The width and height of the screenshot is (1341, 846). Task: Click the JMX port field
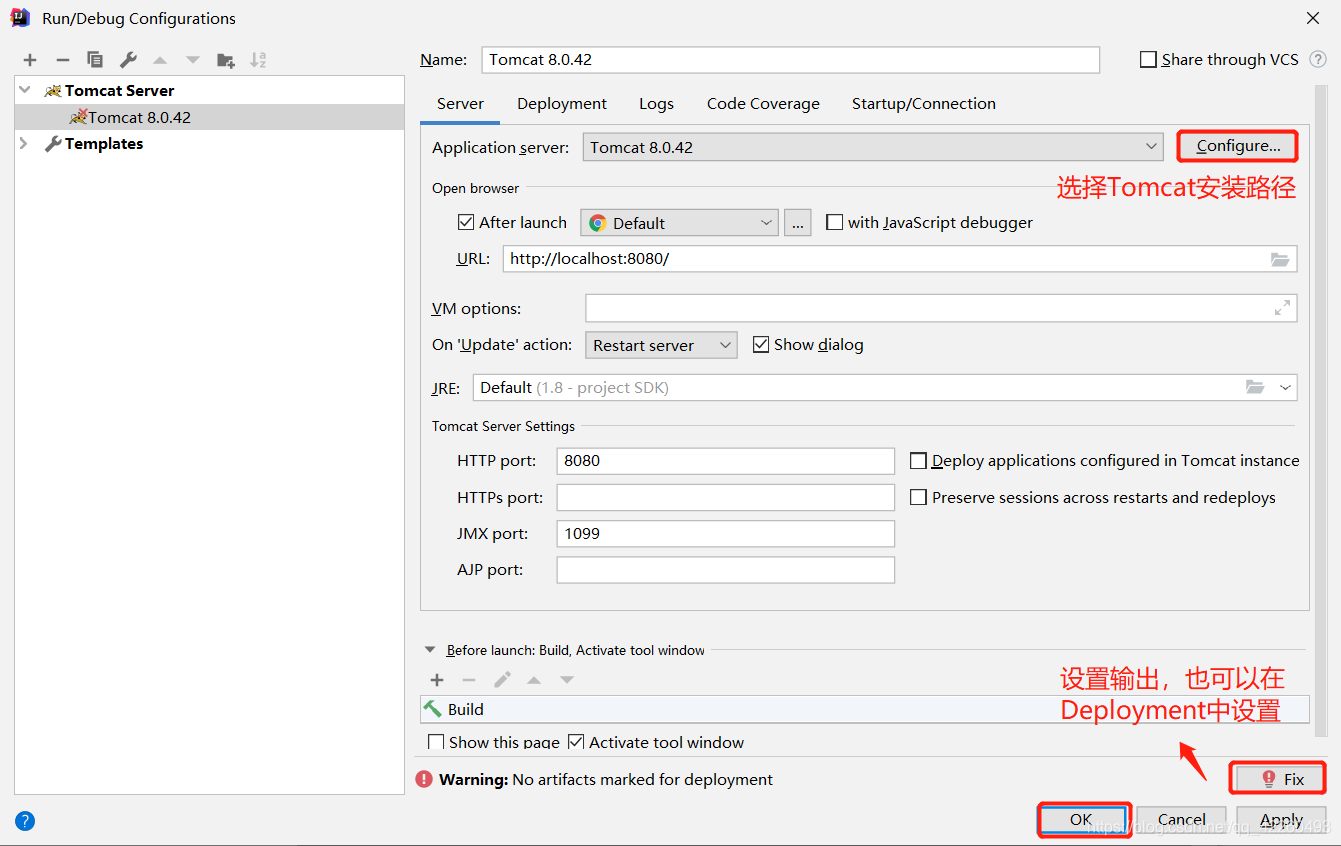click(x=725, y=533)
